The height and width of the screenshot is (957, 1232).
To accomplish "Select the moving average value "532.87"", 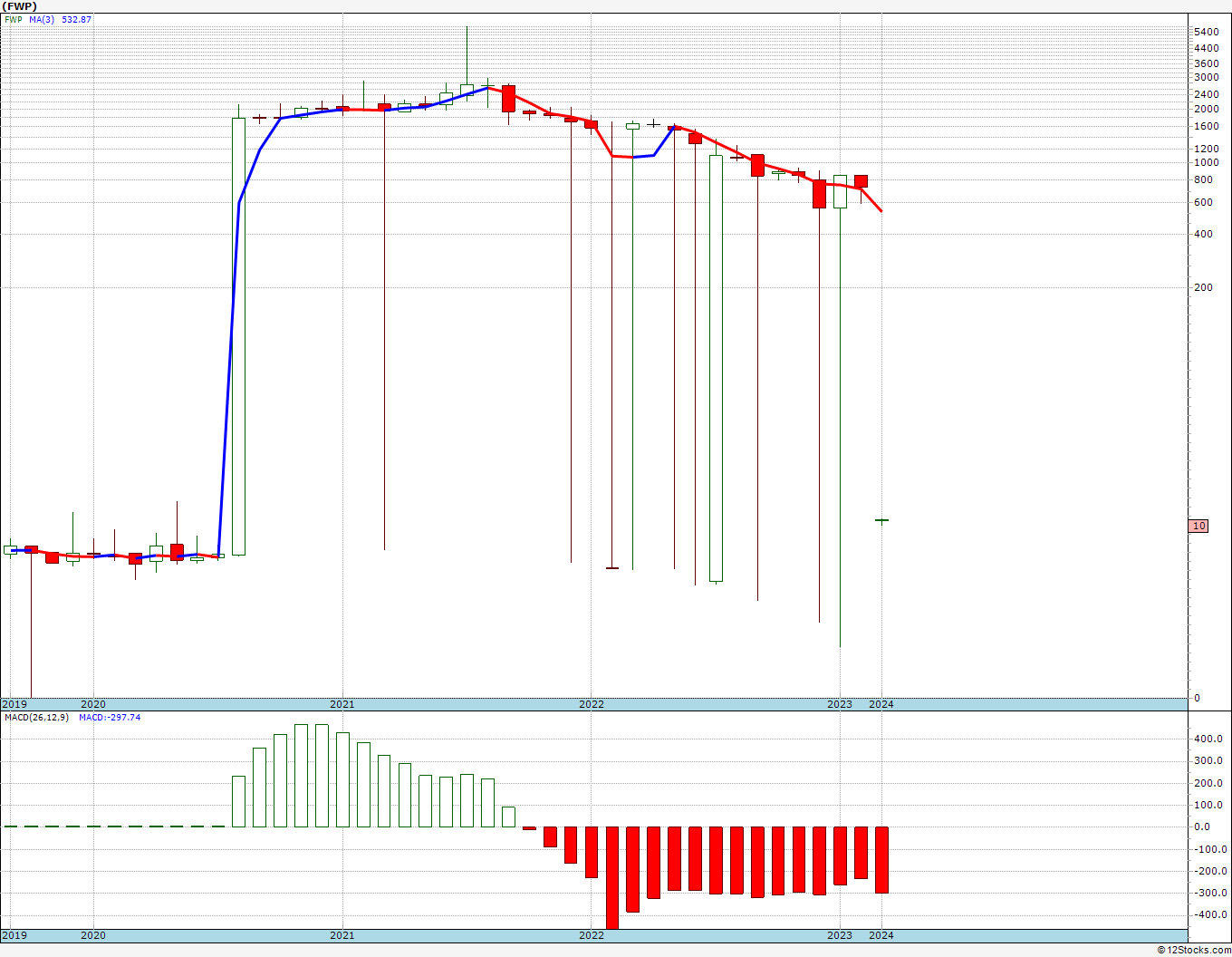I will click(77, 19).
